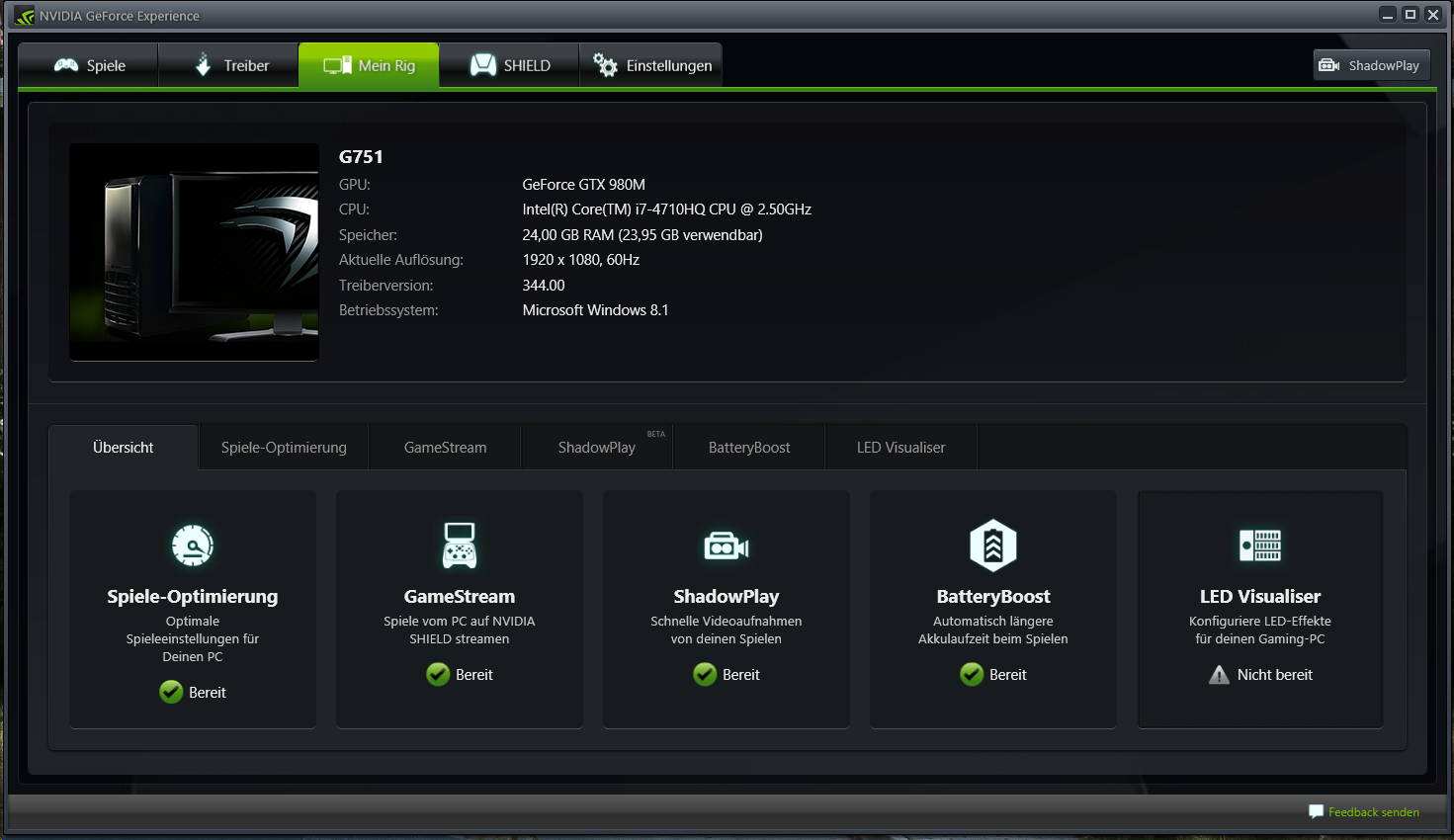The height and width of the screenshot is (840, 1454).
Task: Click the G751 system name
Action: [x=361, y=156]
